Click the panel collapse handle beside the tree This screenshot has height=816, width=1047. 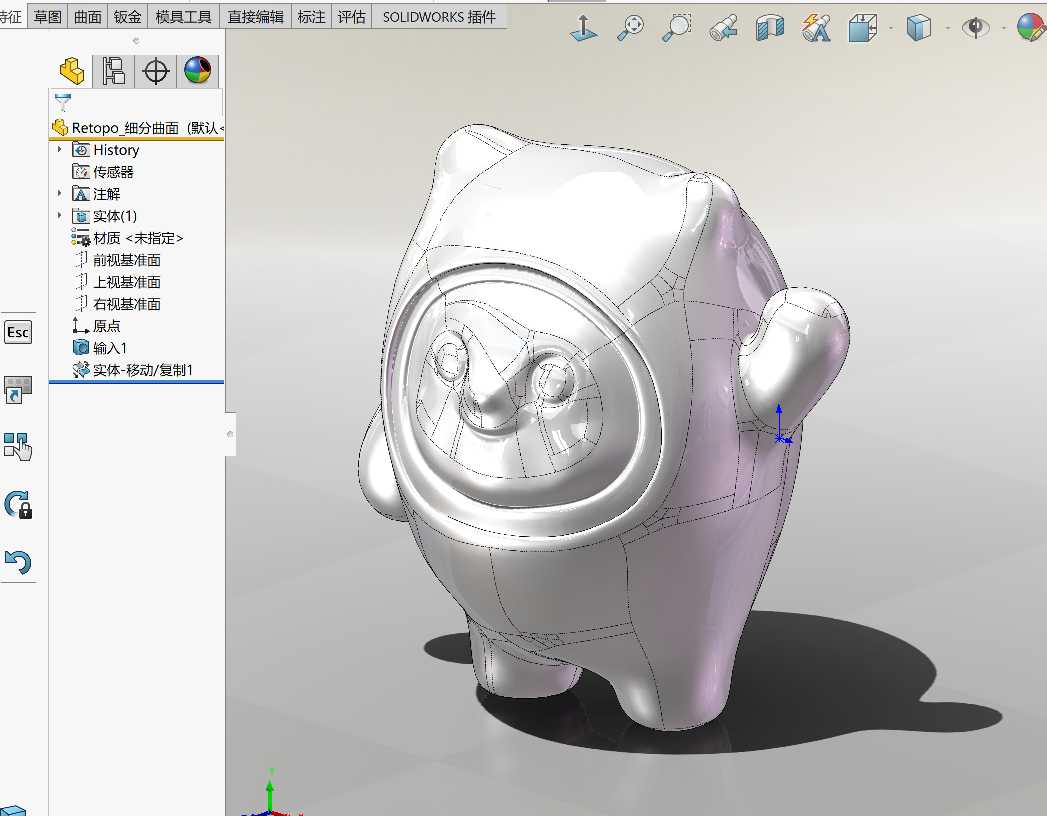click(x=230, y=434)
